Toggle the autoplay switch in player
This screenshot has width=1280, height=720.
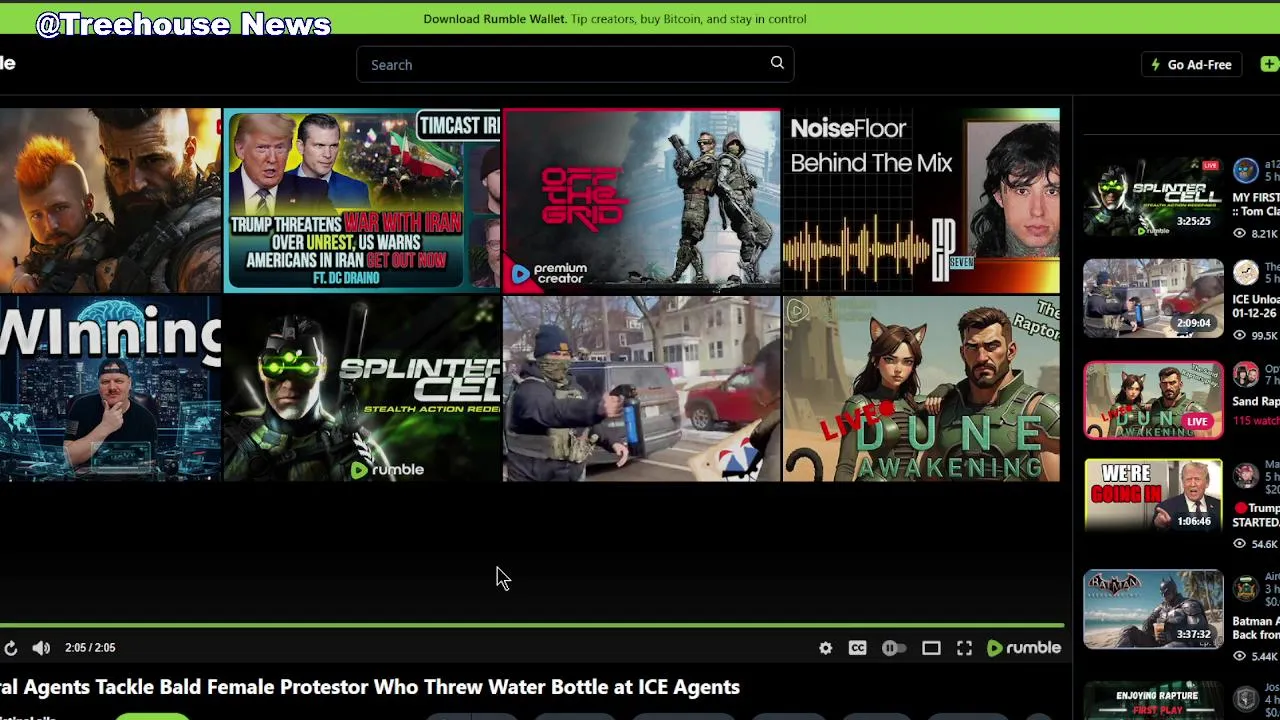tap(894, 648)
